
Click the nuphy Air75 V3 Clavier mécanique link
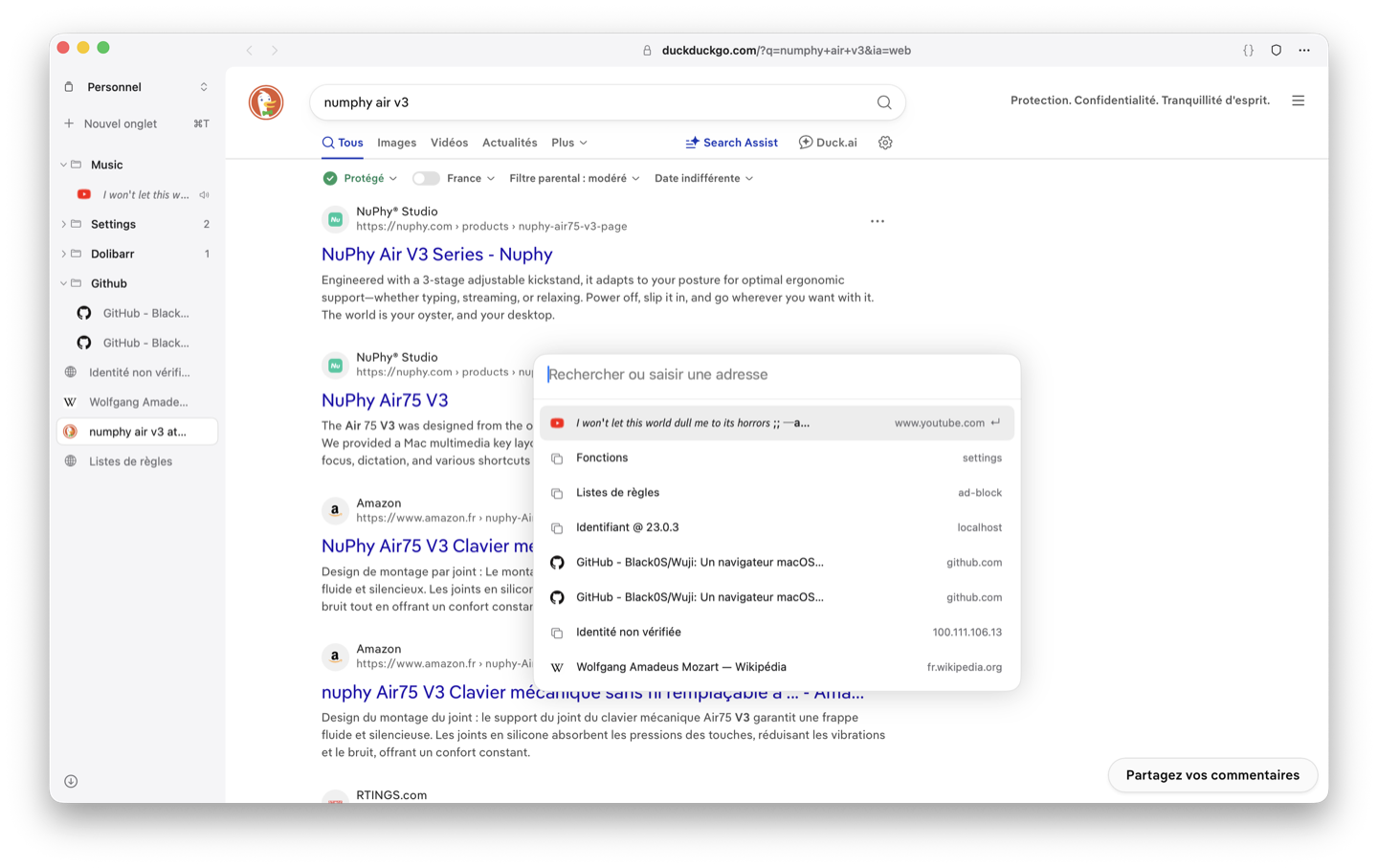(x=592, y=693)
